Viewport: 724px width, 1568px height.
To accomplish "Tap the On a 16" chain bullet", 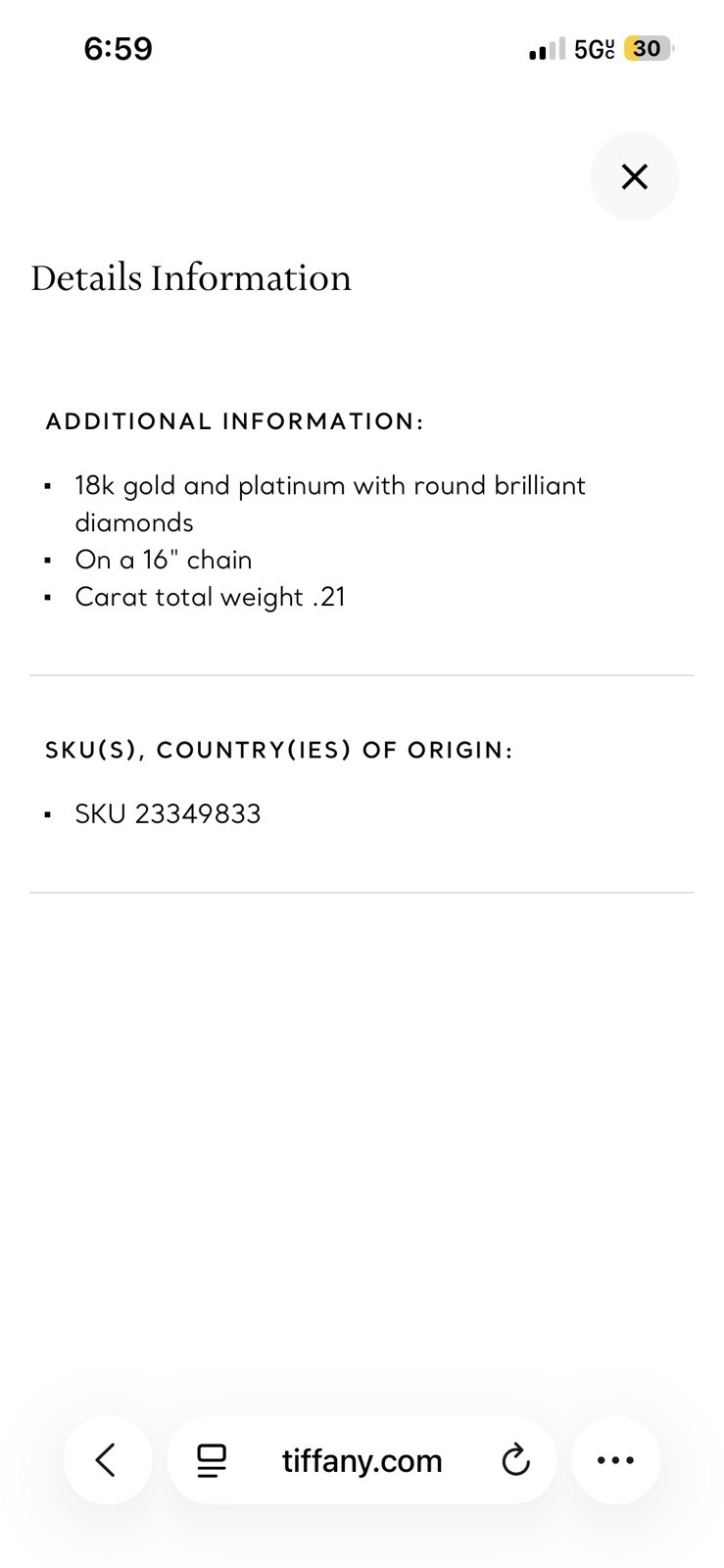I will pyautogui.click(x=164, y=560).
